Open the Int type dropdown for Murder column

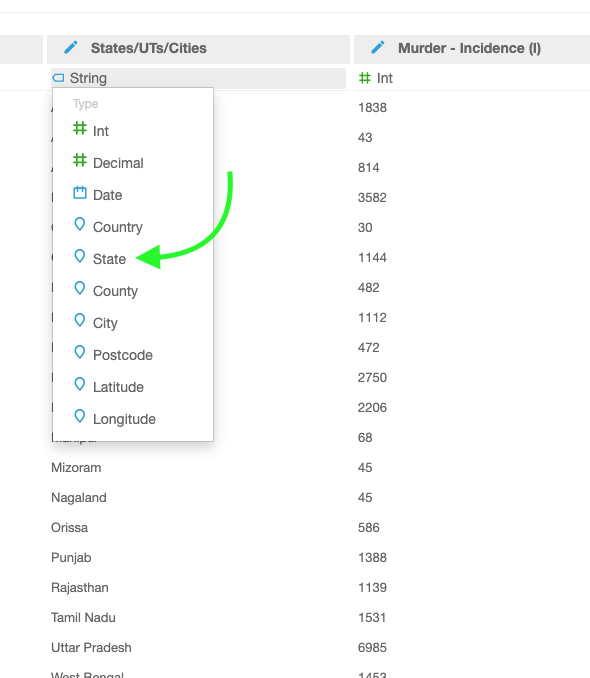[472, 78]
